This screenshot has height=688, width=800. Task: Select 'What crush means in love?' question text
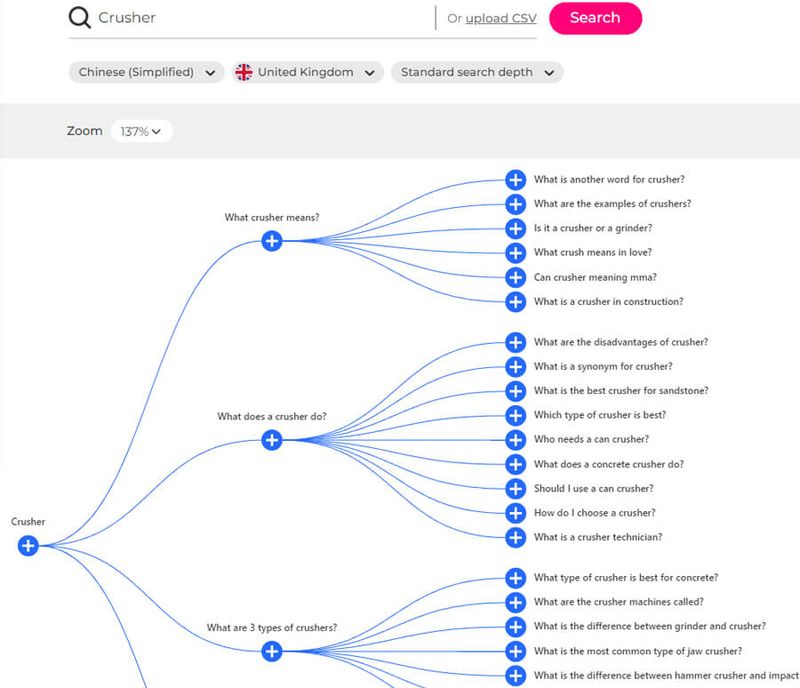point(592,252)
